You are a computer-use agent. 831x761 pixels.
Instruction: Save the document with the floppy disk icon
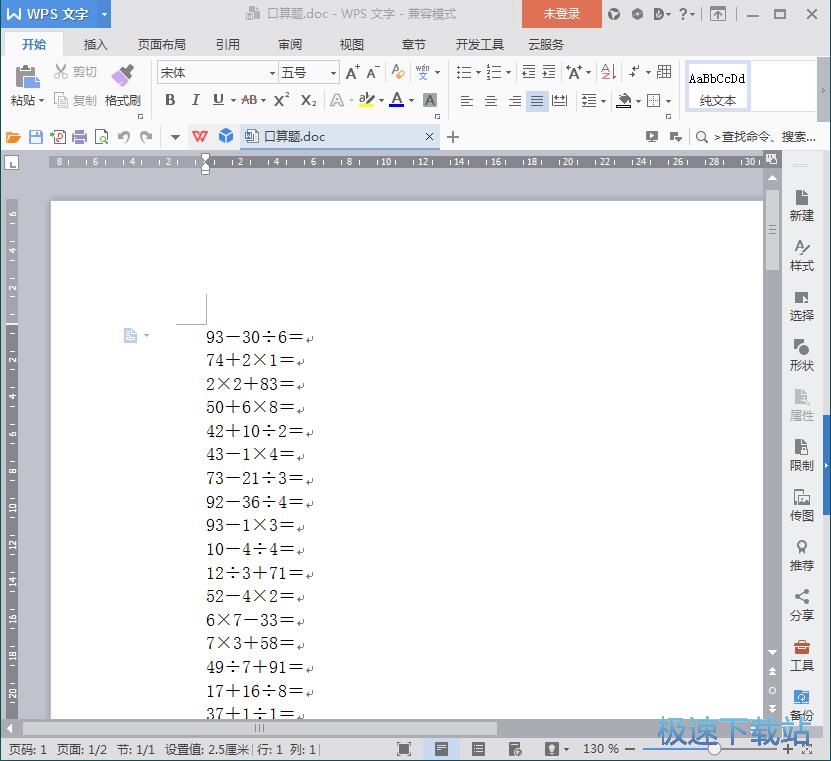pyautogui.click(x=36, y=137)
